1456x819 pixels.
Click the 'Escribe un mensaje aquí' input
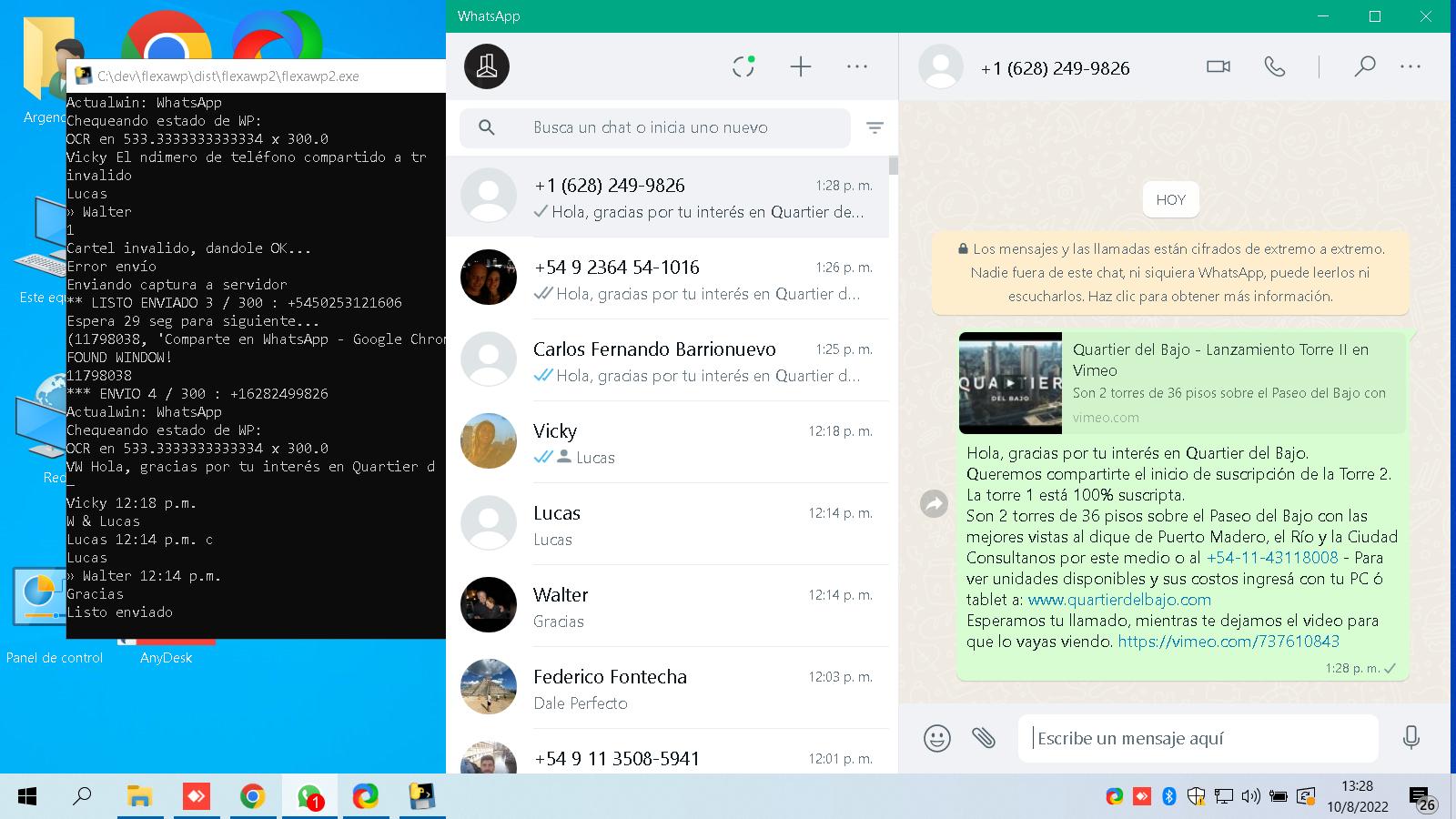1198,738
